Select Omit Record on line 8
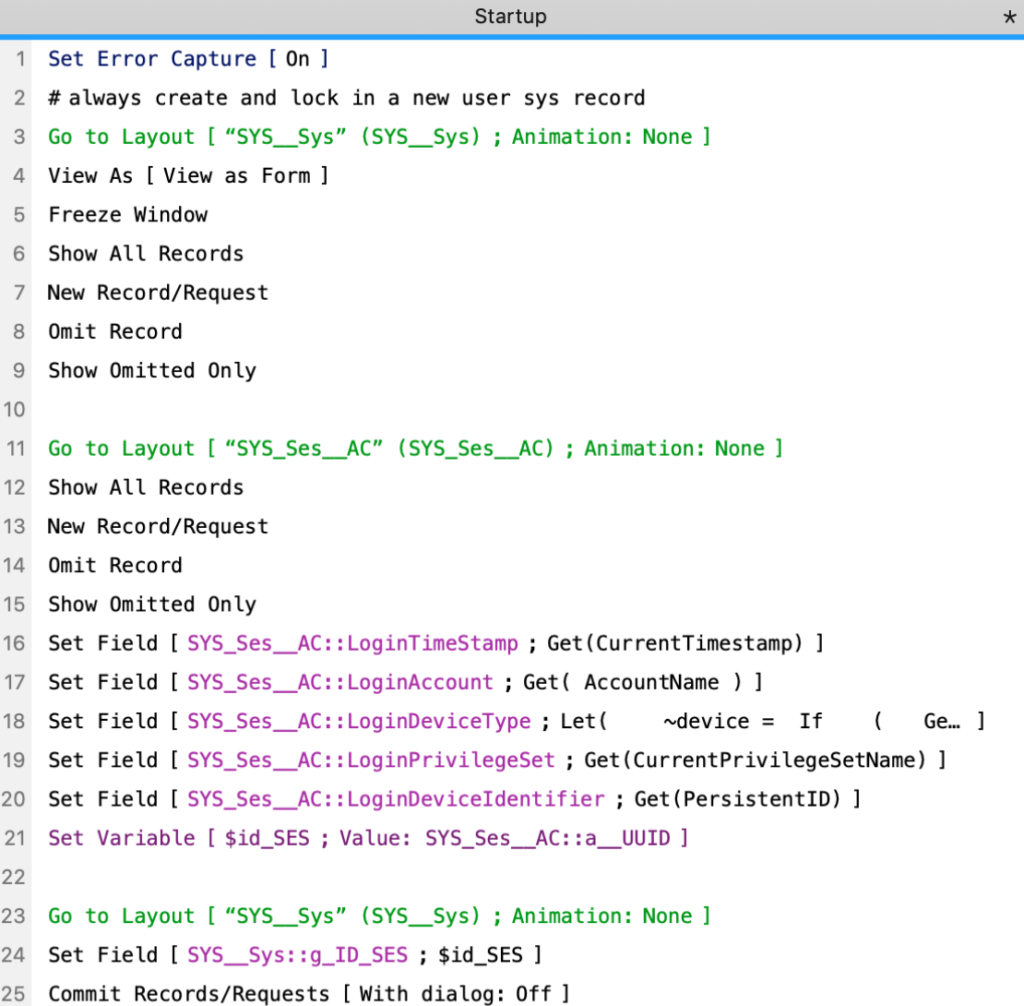This screenshot has width=1024, height=1006. (115, 332)
